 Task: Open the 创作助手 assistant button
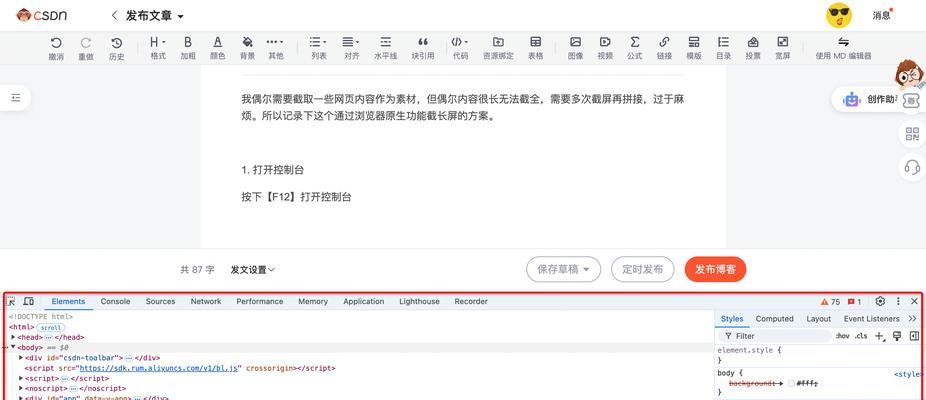866,99
